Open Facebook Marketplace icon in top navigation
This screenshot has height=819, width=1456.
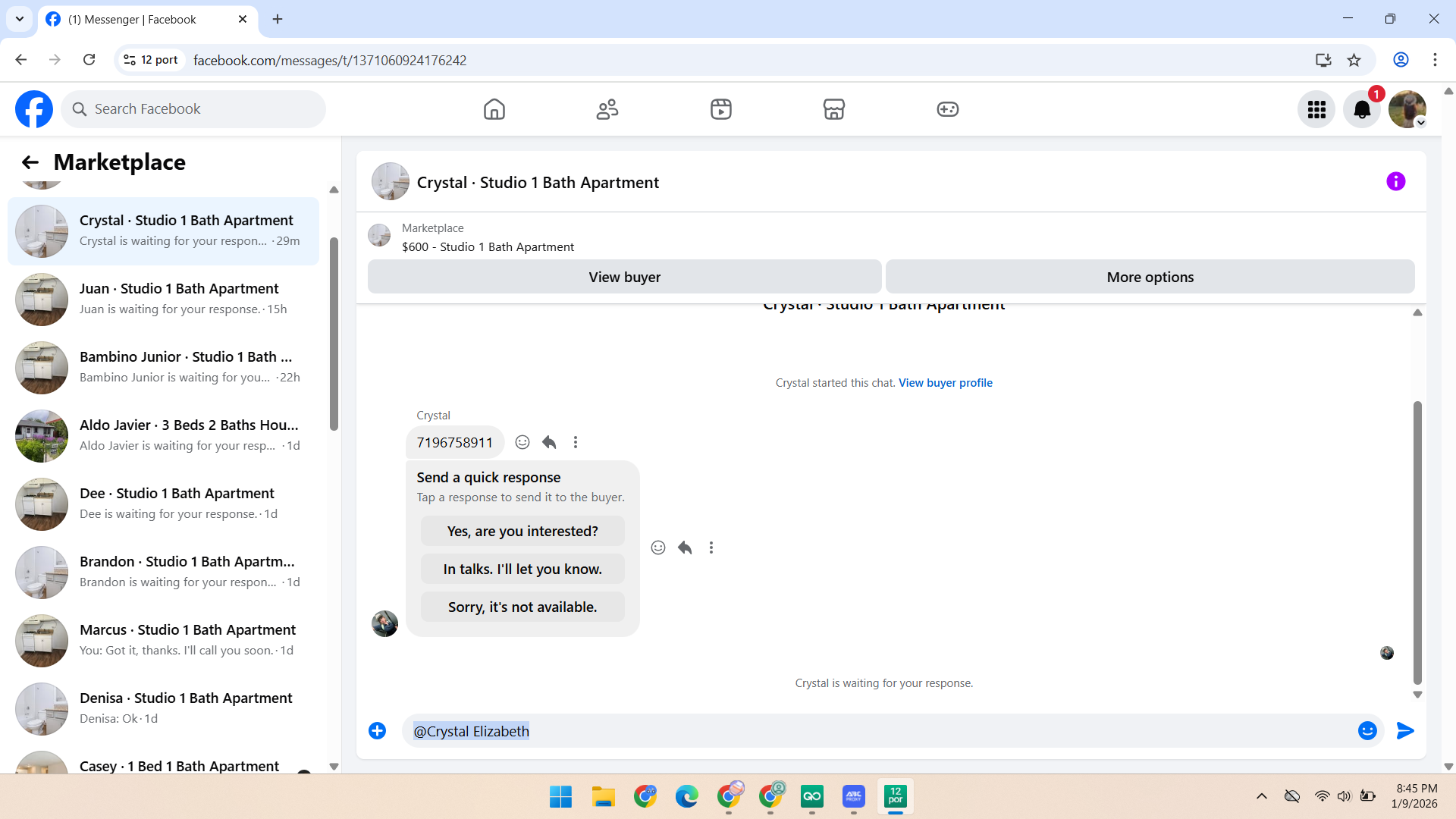click(x=833, y=109)
